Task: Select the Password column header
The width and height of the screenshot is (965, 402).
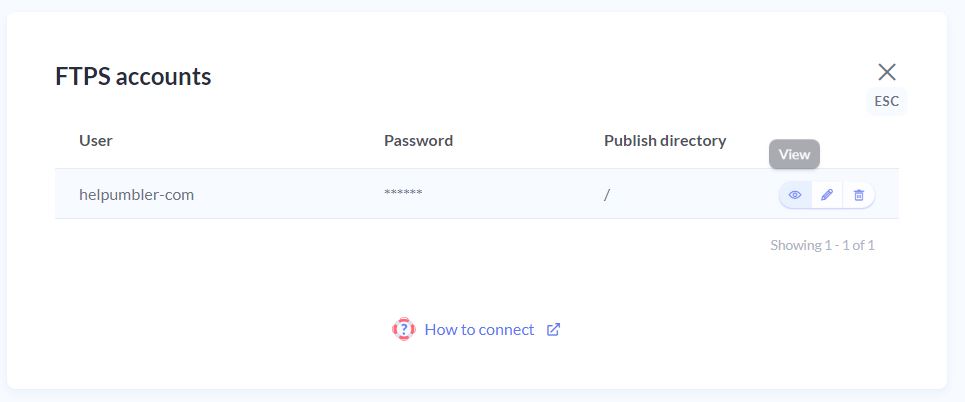Action: 418,140
